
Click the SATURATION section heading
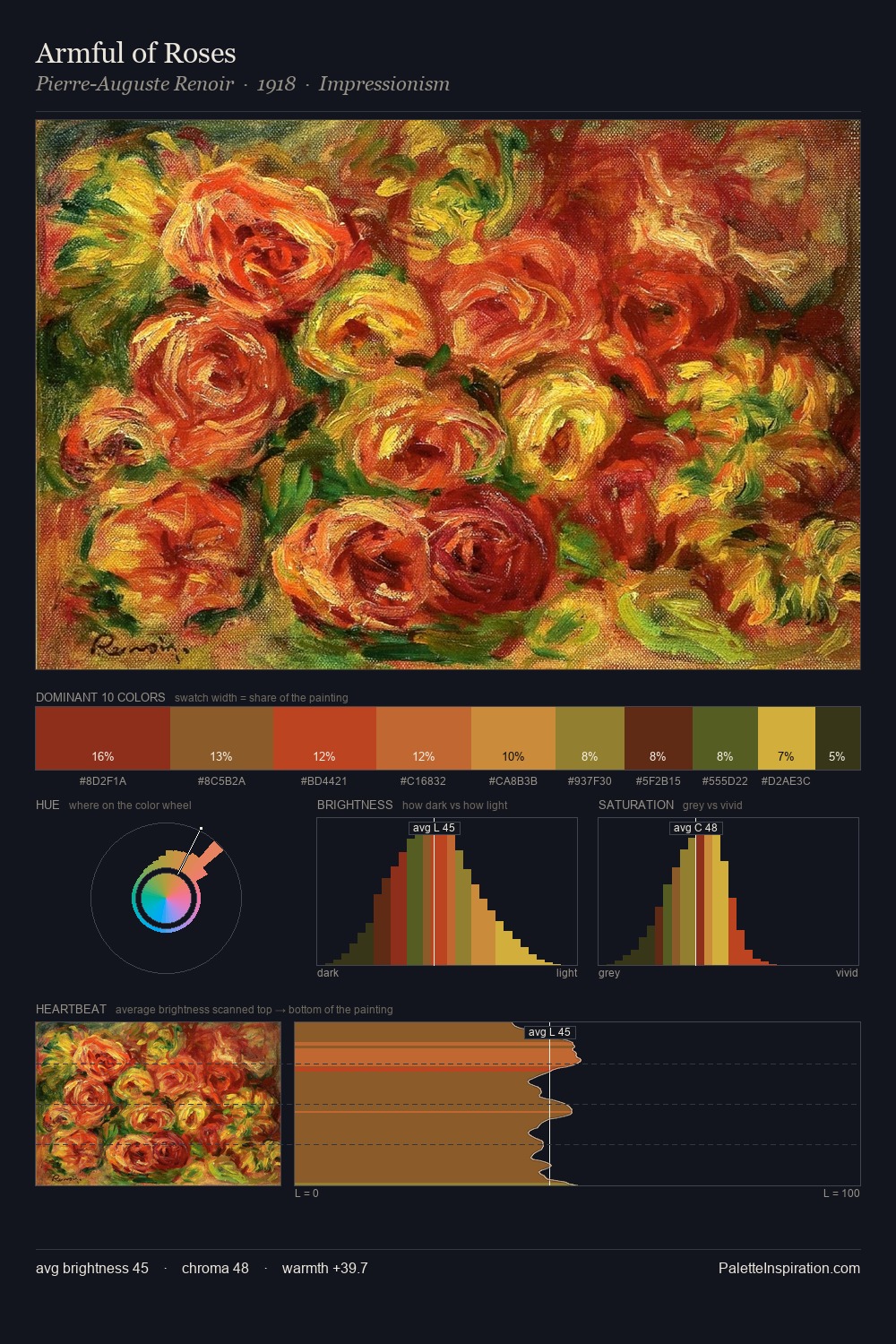coord(636,805)
